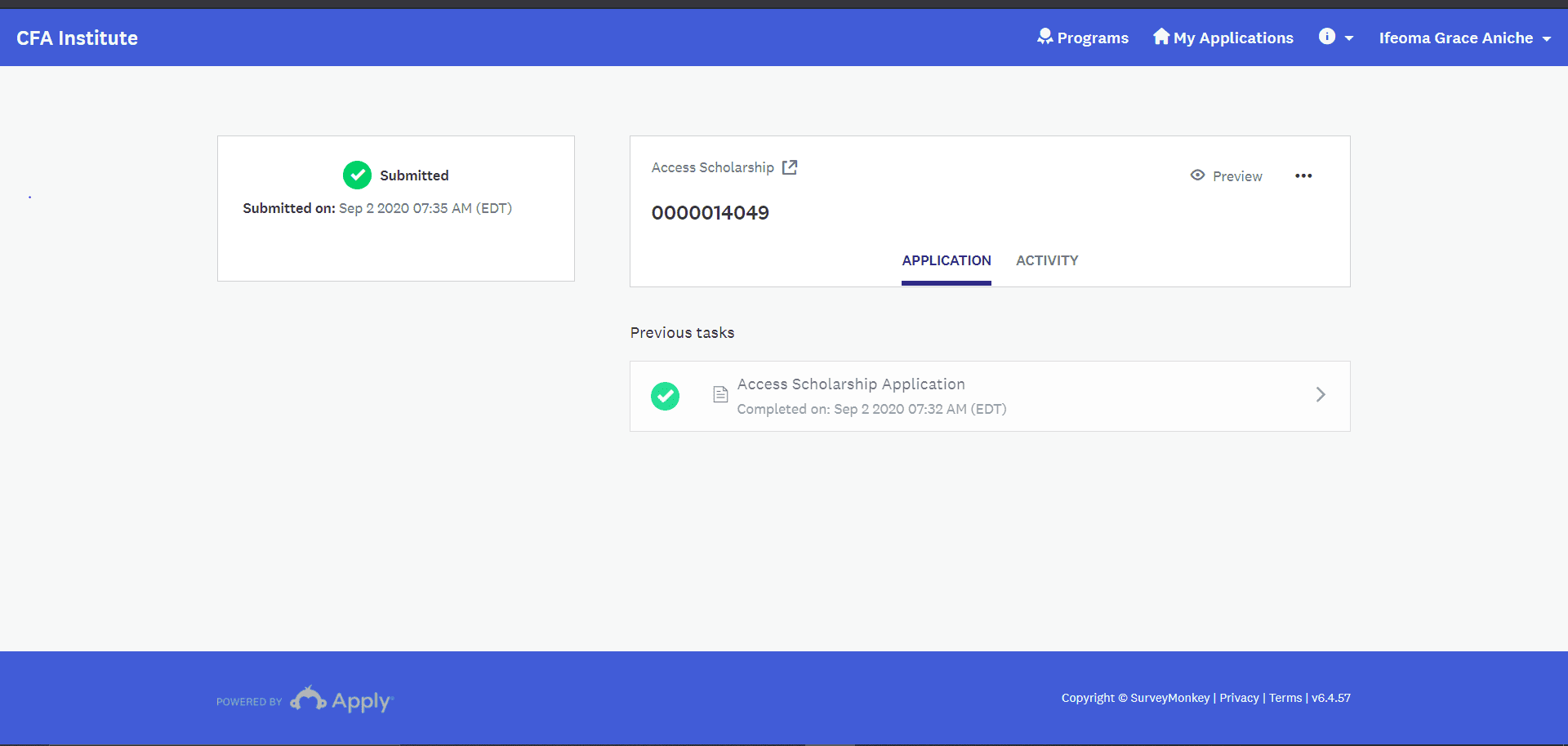This screenshot has width=1568, height=746.
Task: Click the Programs ribbon icon
Action: [1045, 37]
